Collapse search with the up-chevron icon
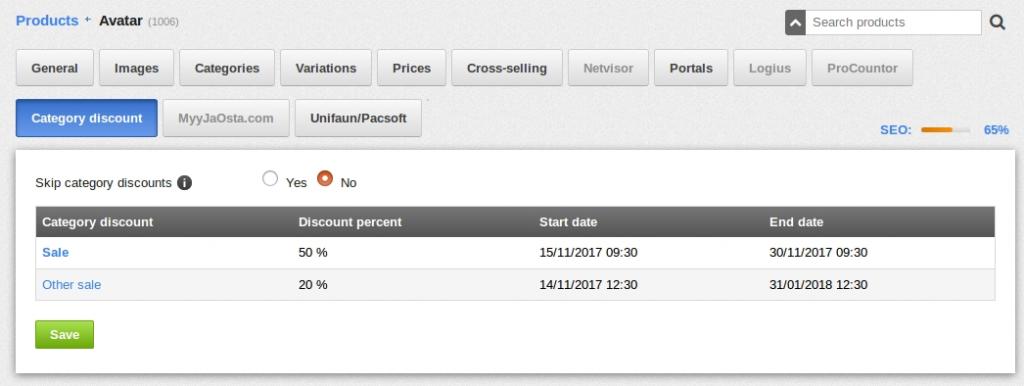Image resolution: width=1024 pixels, height=386 pixels. coord(795,23)
